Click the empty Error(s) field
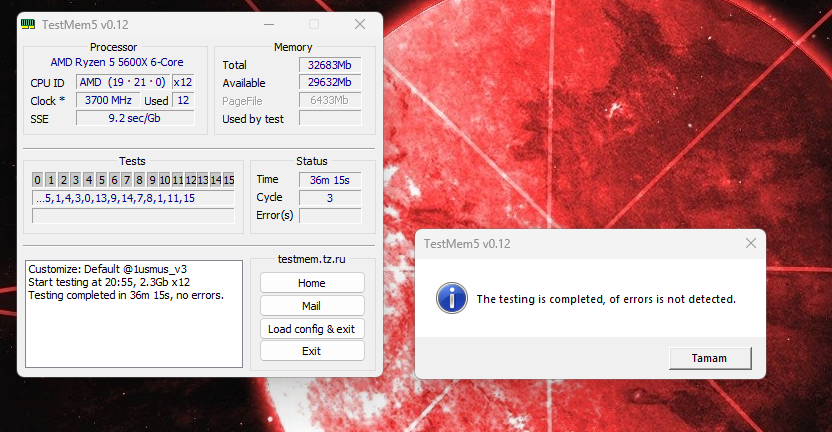This screenshot has height=432, width=832. (x=330, y=215)
